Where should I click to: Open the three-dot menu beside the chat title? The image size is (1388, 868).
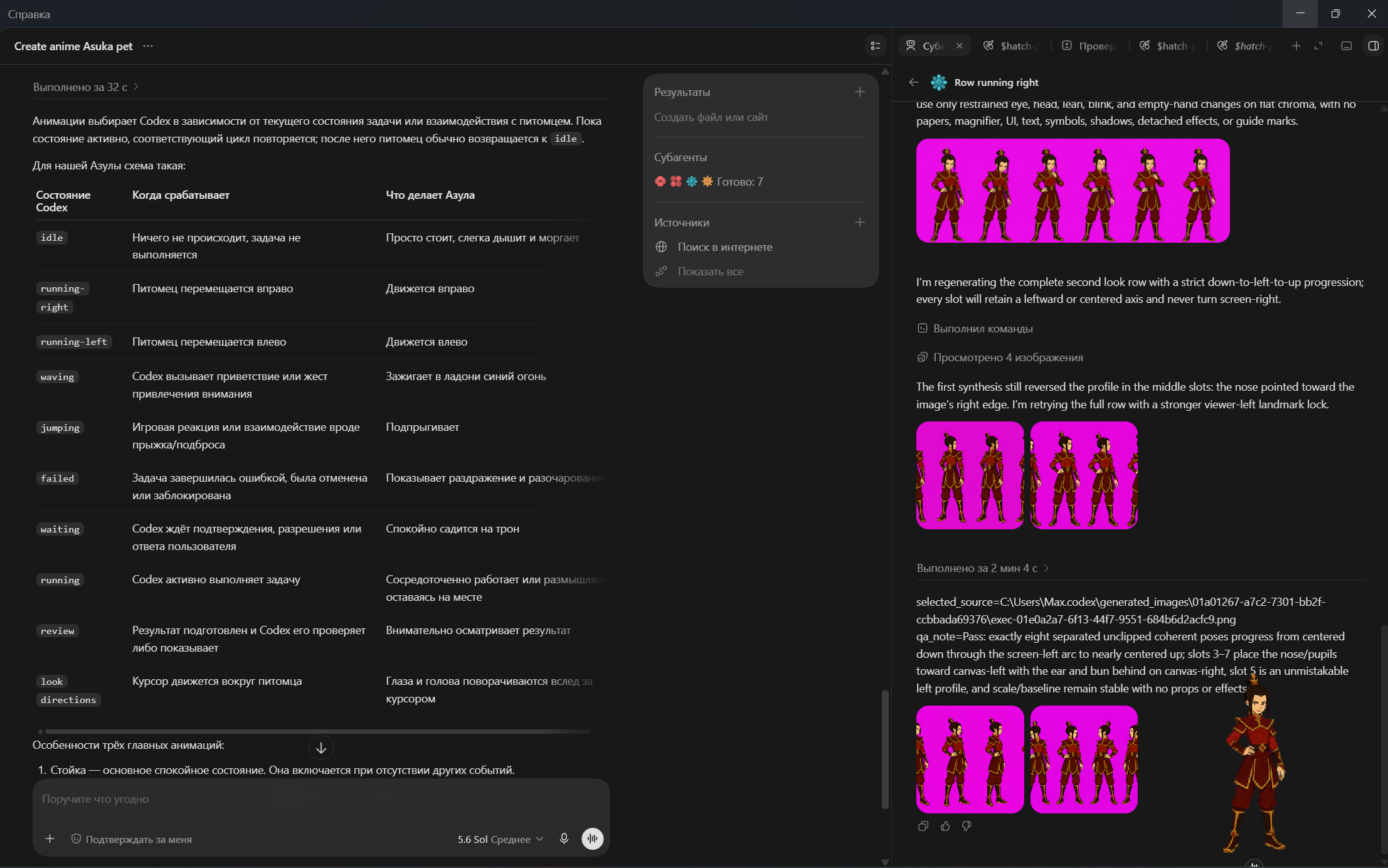click(x=148, y=46)
